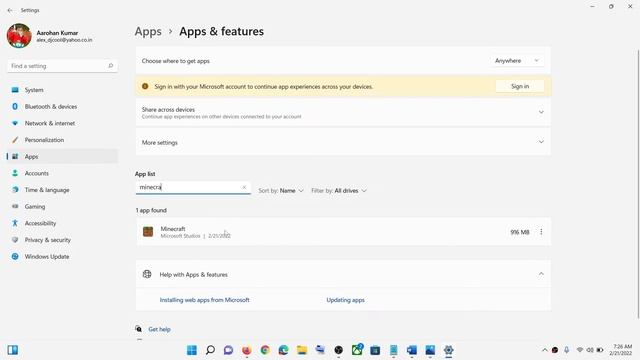Open the Anywhere dropdown for app sources
The width and height of the screenshot is (640, 360).
pyautogui.click(x=517, y=61)
